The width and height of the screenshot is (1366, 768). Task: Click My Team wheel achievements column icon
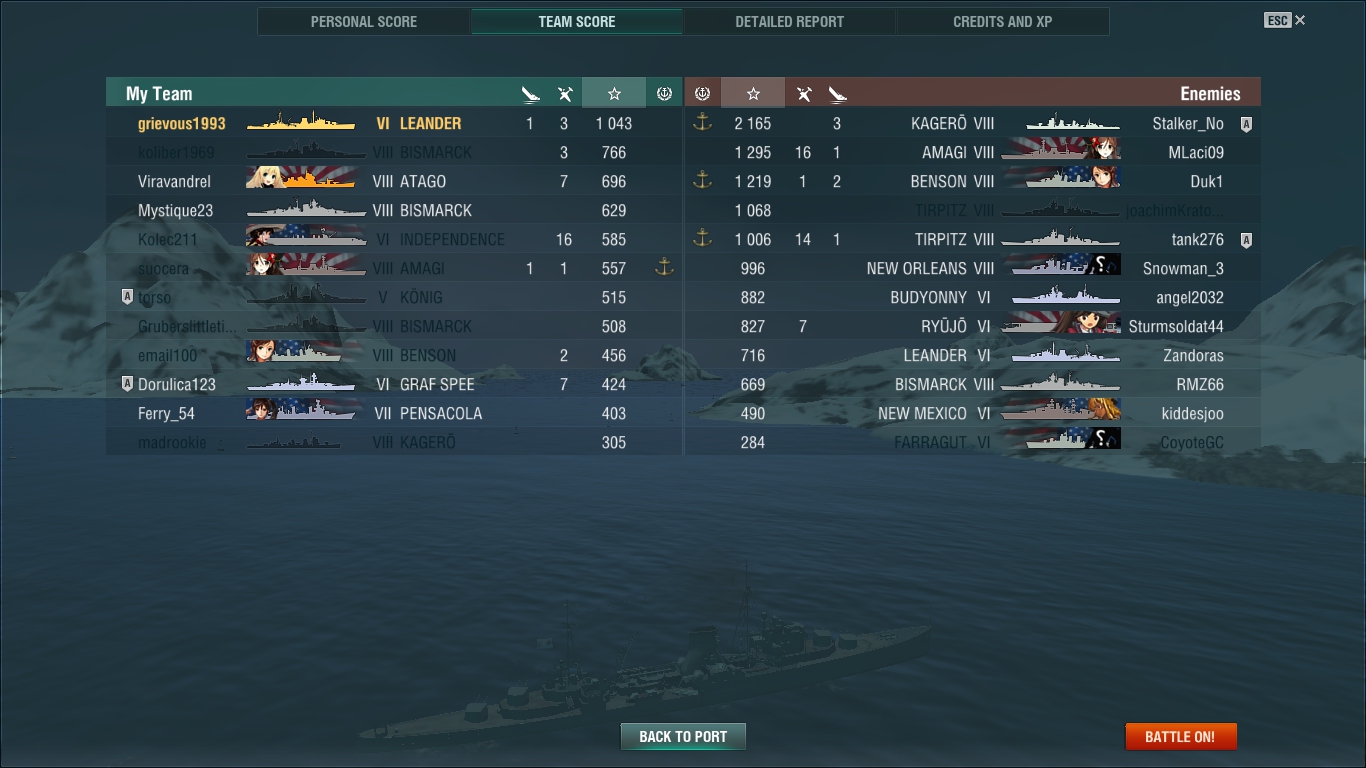pyautogui.click(x=664, y=93)
